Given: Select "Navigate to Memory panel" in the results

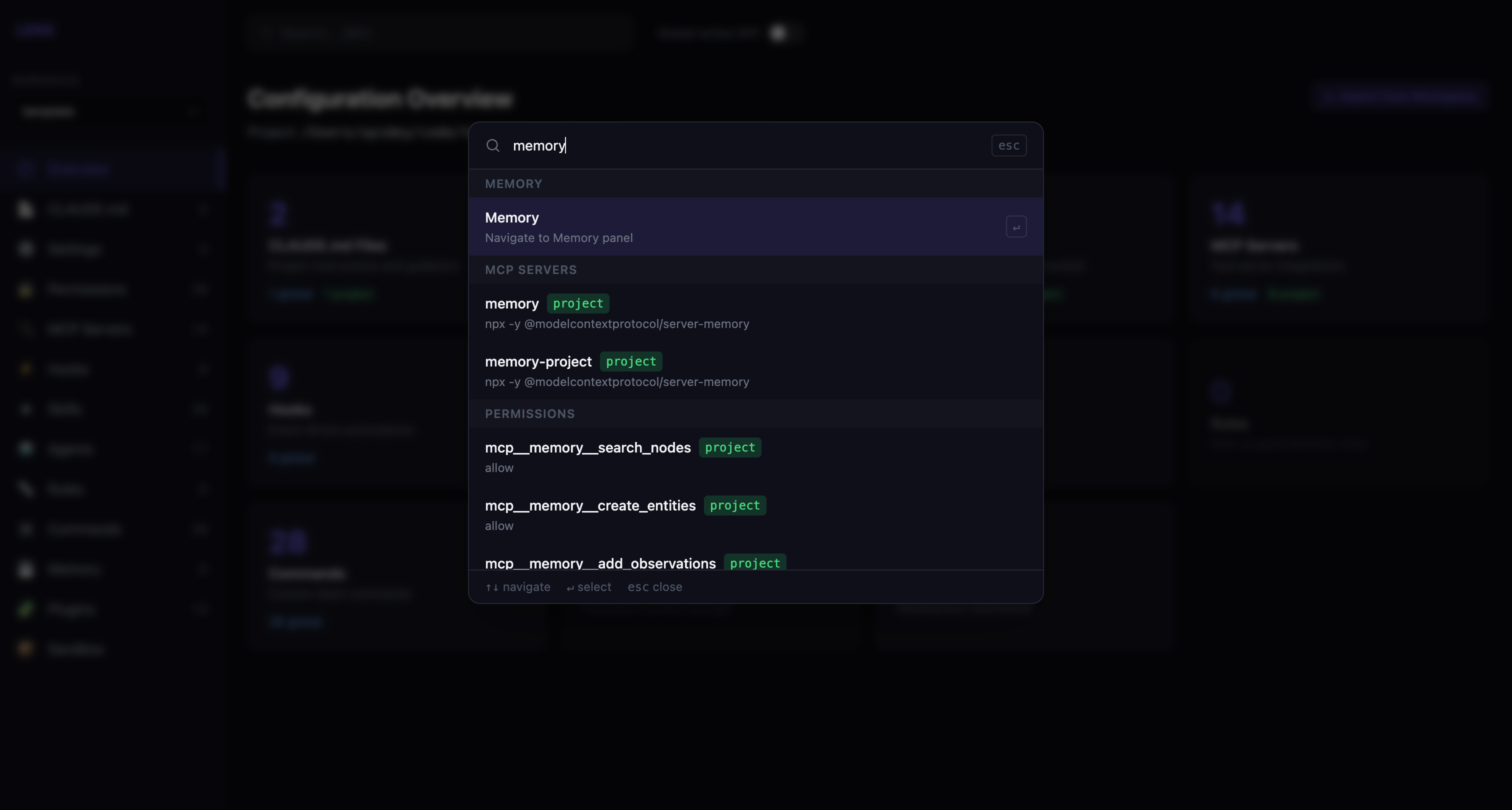Looking at the screenshot, I should tap(559, 237).
